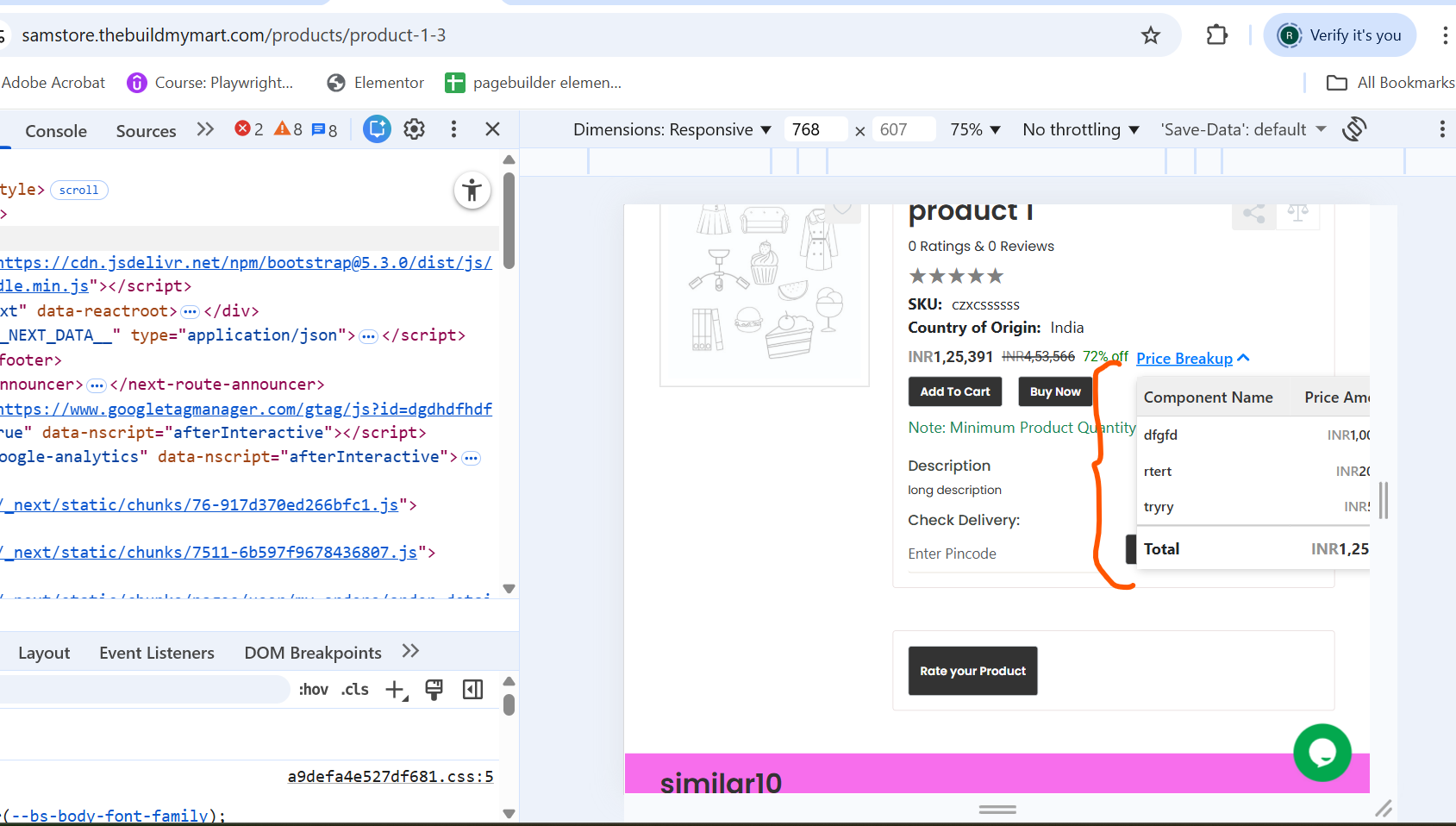Viewport: 1456px width, 826px height.
Task: Open the pagebuilder elements bookmark
Action: [x=534, y=83]
